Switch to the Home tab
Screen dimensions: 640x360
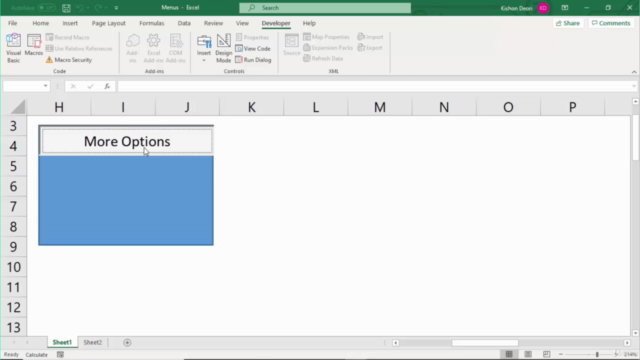(40, 23)
